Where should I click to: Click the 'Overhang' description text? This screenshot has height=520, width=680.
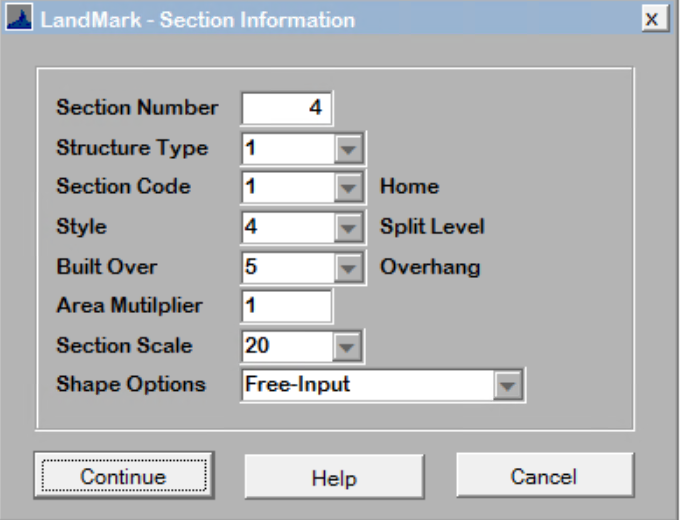coord(430,267)
